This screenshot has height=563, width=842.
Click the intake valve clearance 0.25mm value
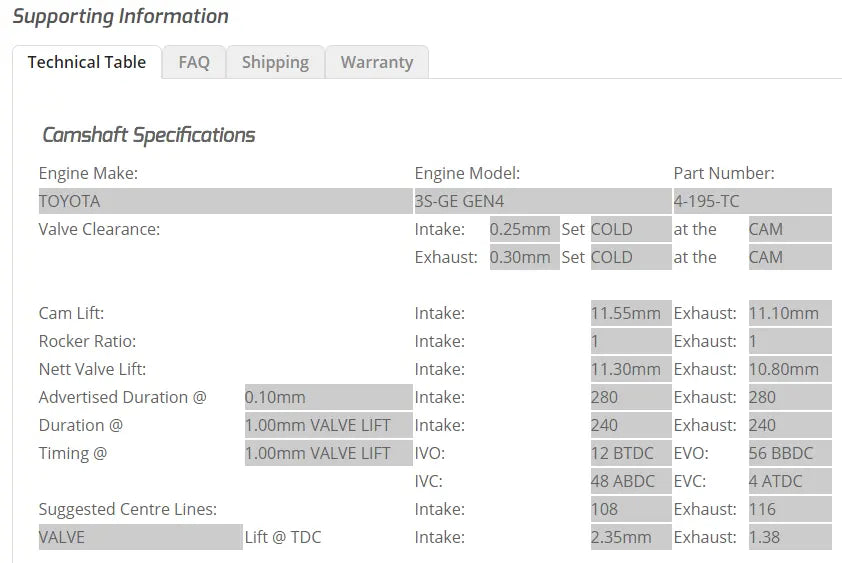pyautogui.click(x=524, y=229)
